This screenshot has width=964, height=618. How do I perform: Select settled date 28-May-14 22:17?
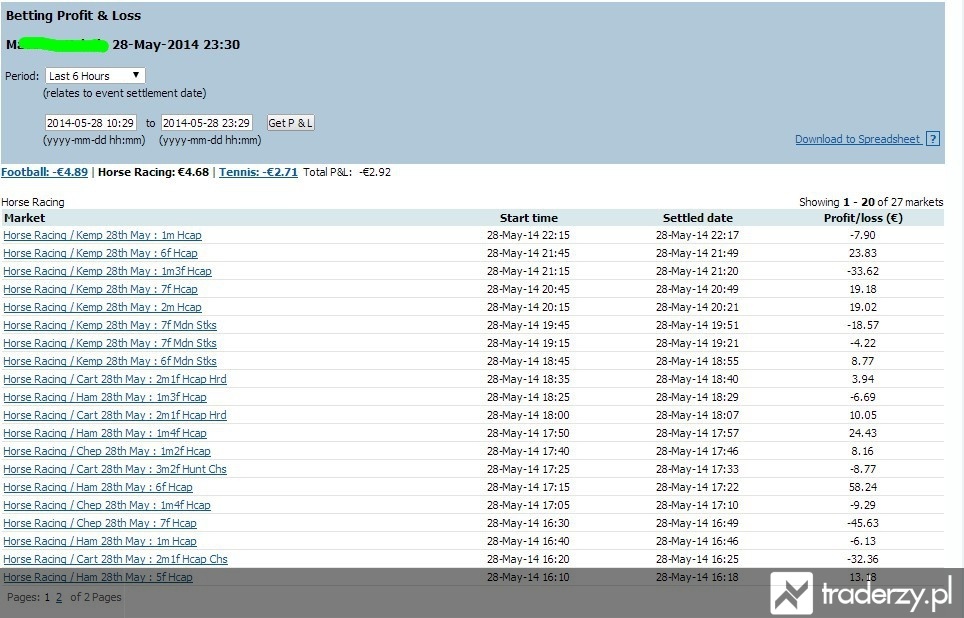click(697, 235)
